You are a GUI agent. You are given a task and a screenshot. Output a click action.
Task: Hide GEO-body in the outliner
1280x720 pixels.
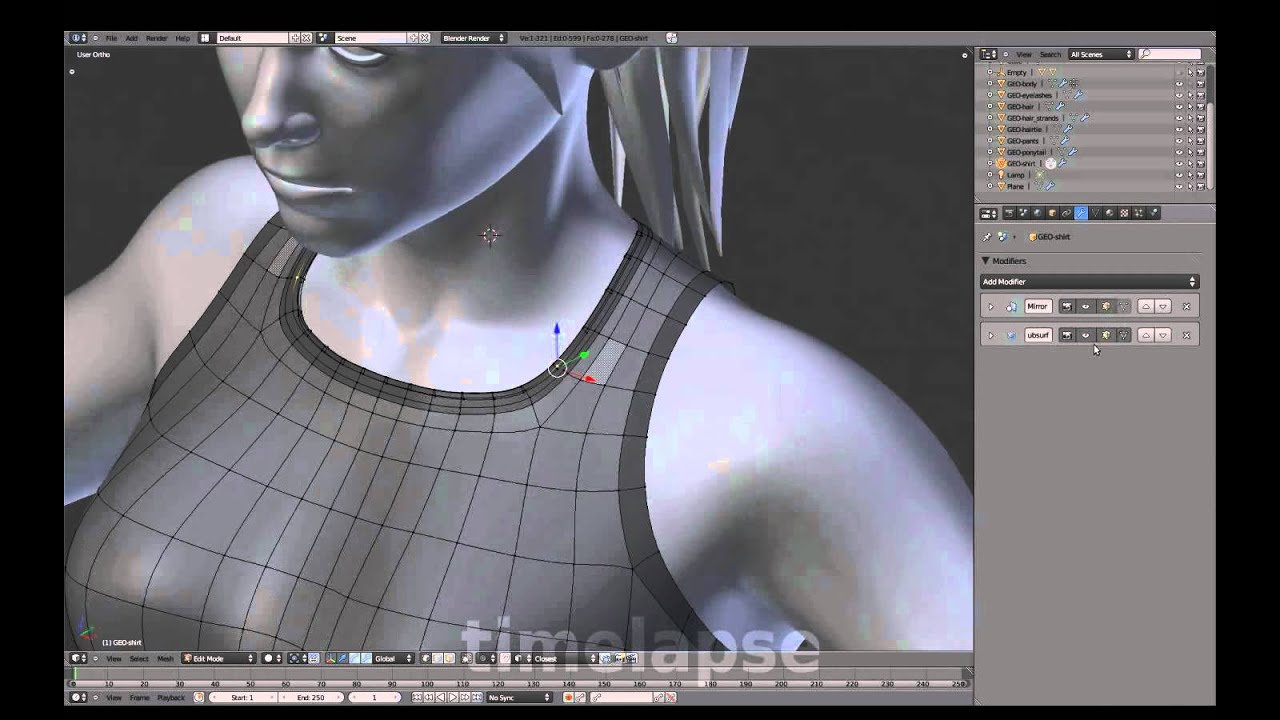(1179, 84)
